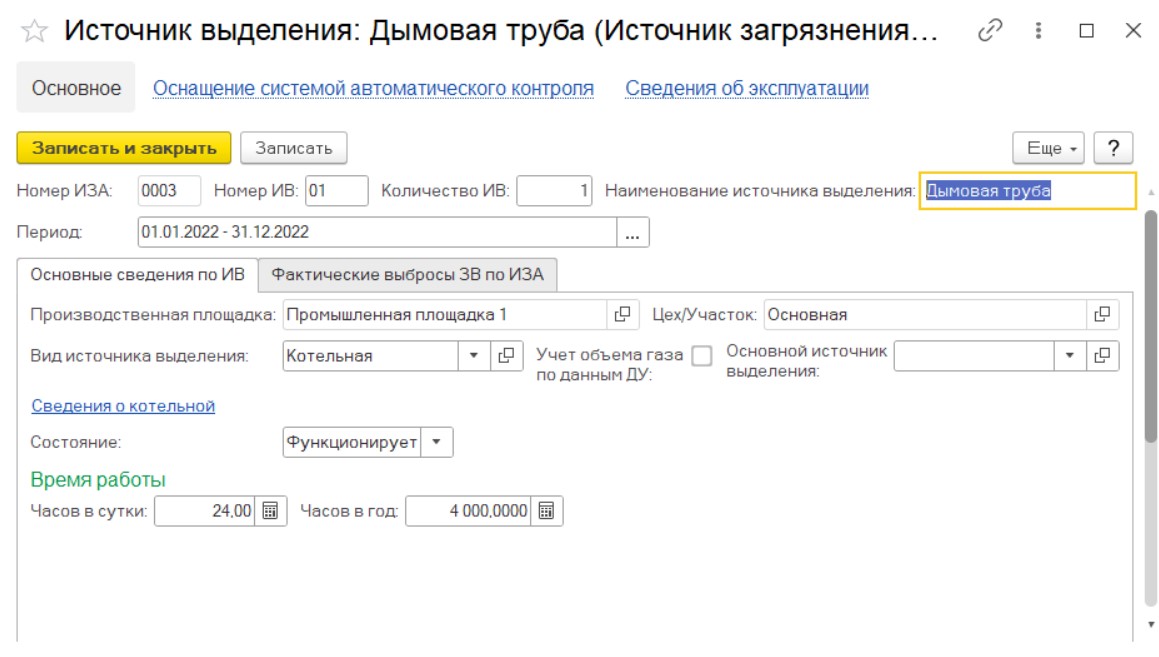Screen dimensions: 1159x657
Task: Open the Производственная площадка record icon
Action: (x=622, y=315)
